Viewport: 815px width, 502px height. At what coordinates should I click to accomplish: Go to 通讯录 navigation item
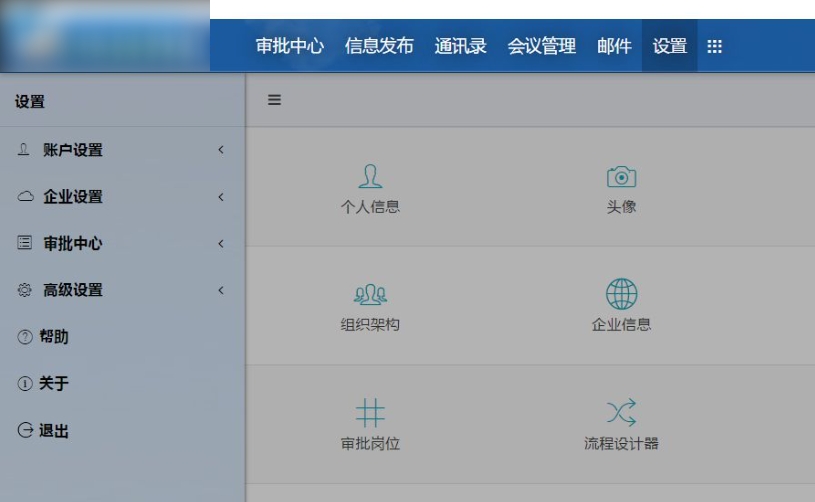point(460,46)
